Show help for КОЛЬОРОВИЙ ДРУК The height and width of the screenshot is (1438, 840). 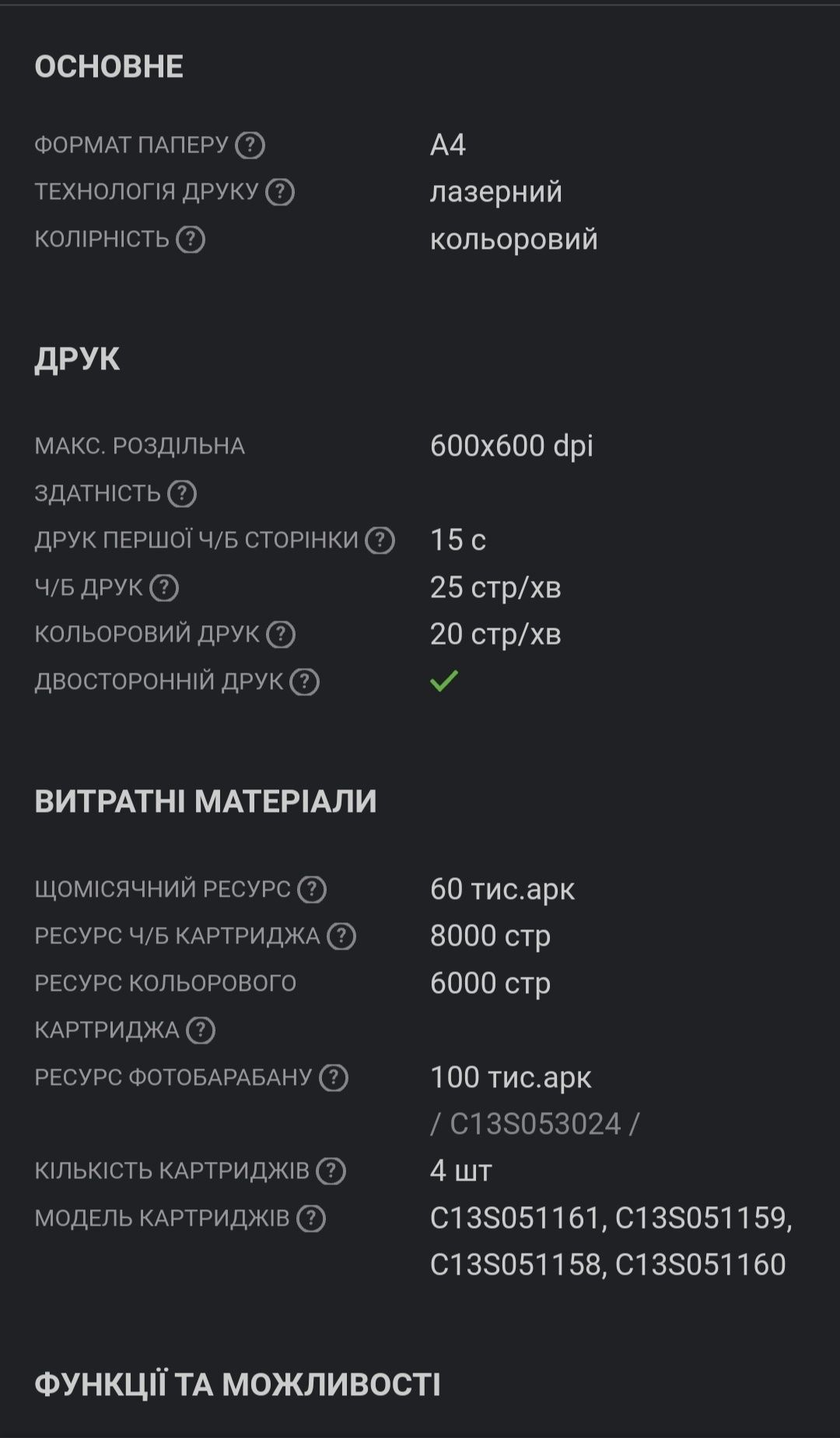[281, 635]
